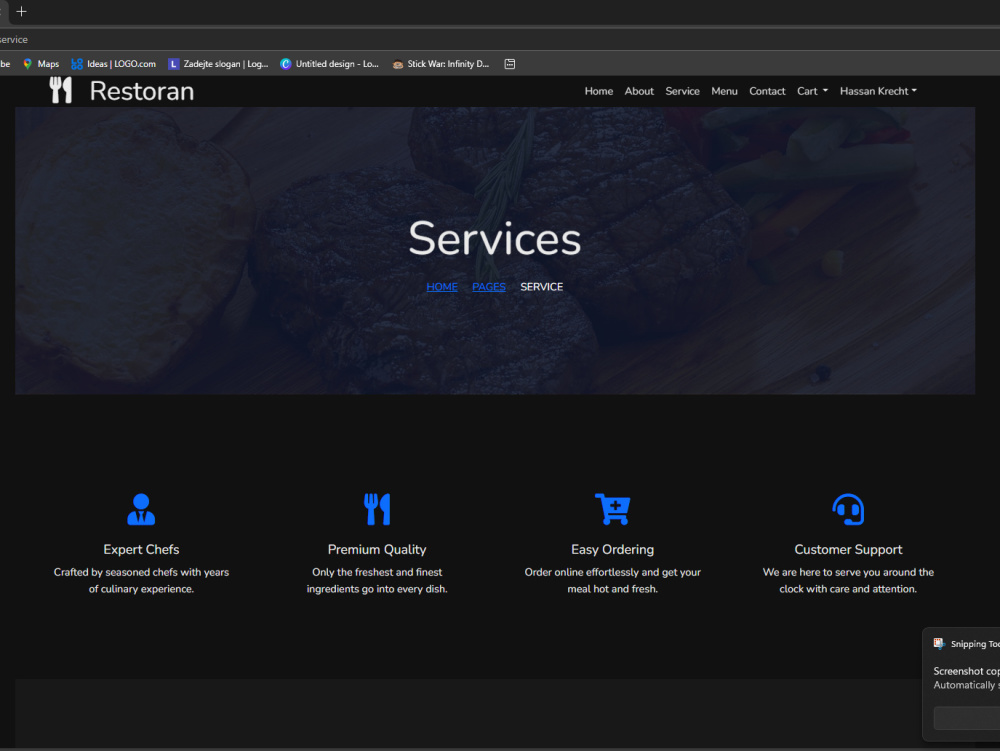This screenshot has height=751, width=1000.
Task: Open the Service nav item
Action: click(x=682, y=91)
